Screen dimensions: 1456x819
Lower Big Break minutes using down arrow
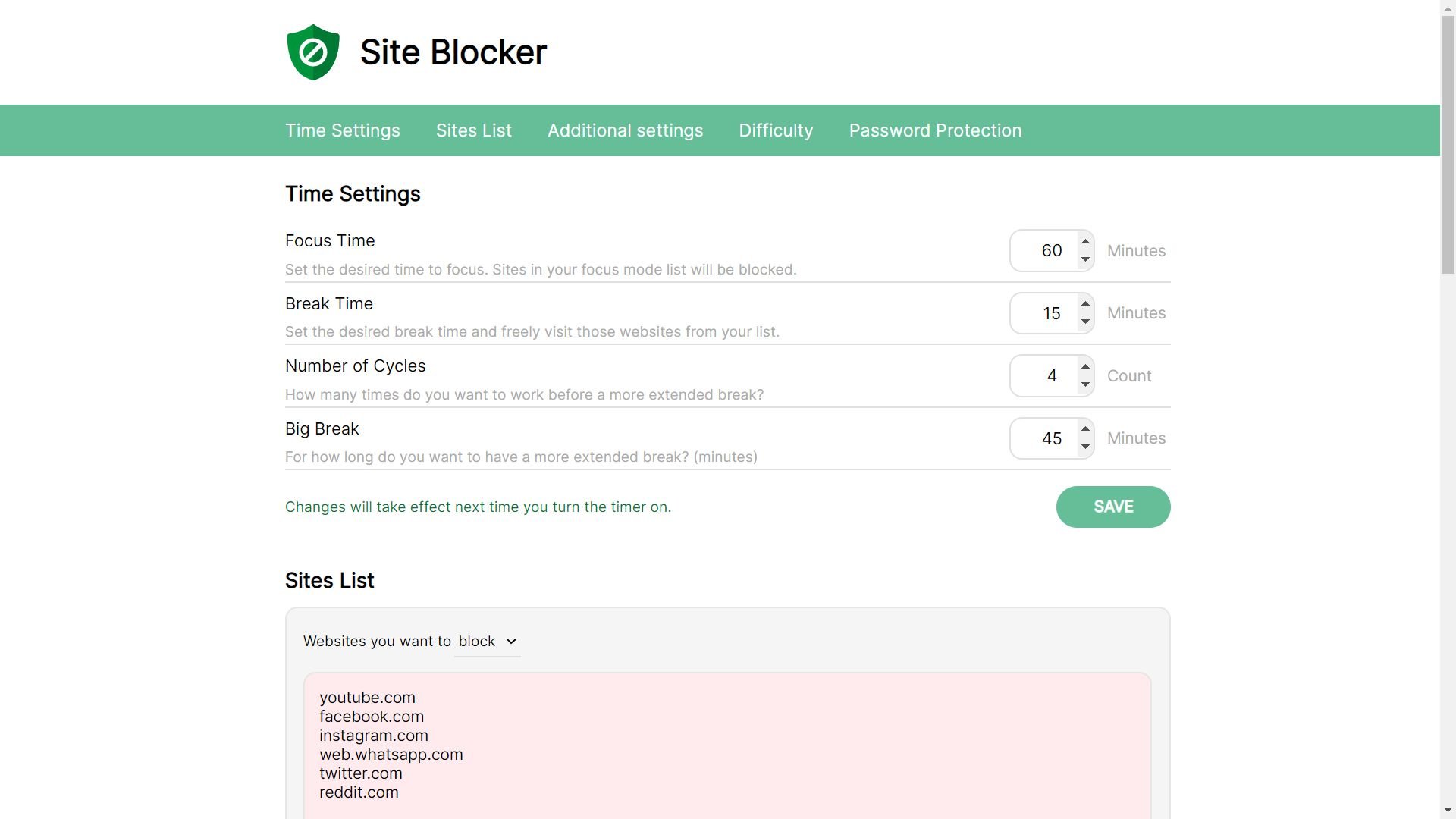tap(1085, 447)
